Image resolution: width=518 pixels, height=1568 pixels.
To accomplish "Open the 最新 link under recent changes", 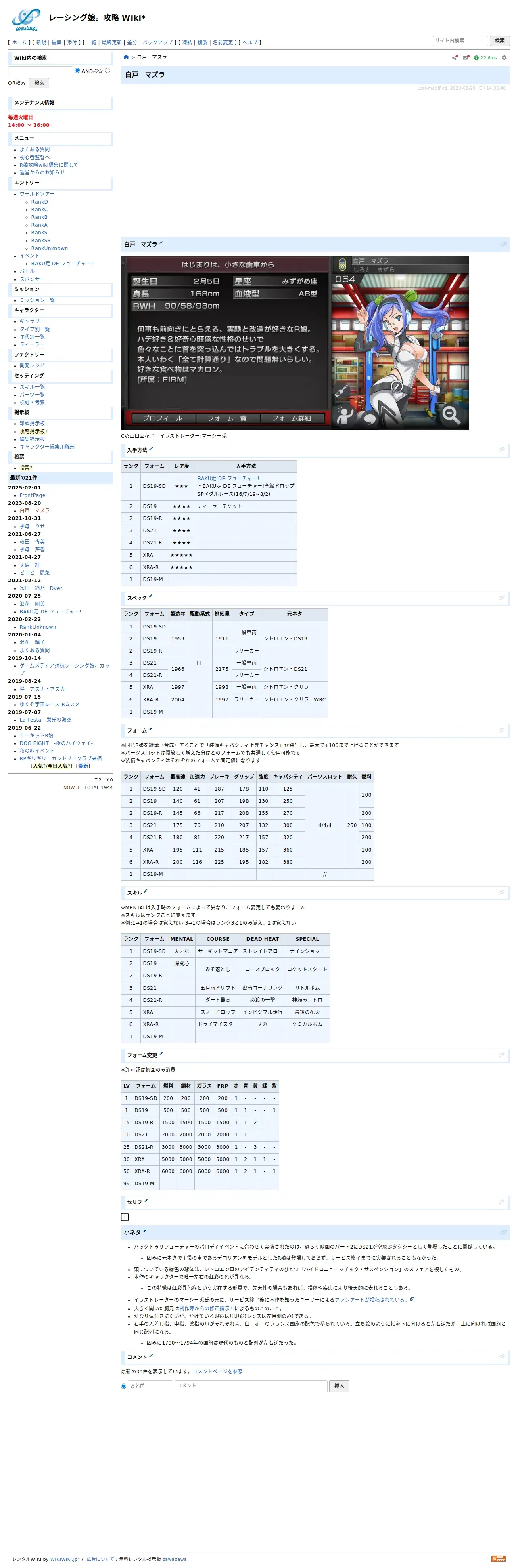I will click(x=83, y=766).
